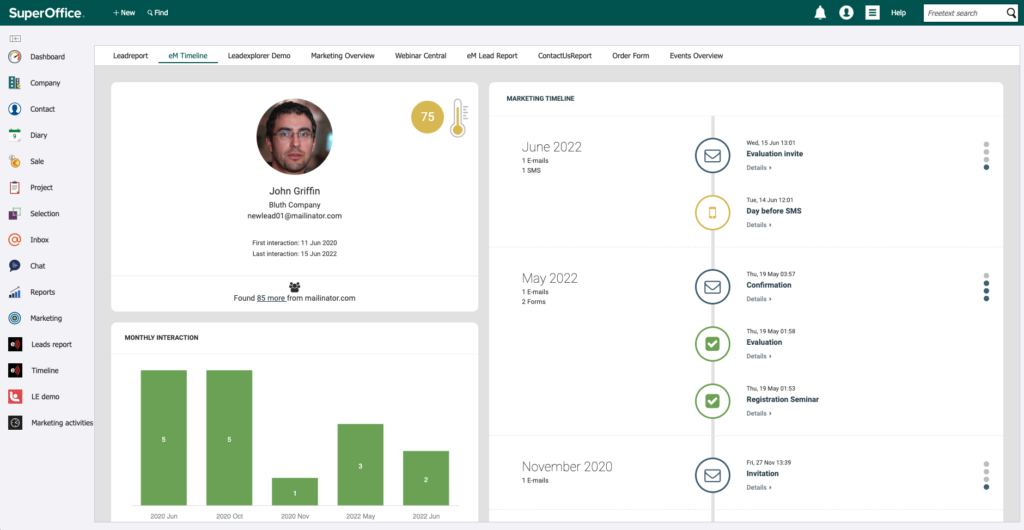Image resolution: width=1024 pixels, height=530 pixels.
Task: Click the 2020 Oct bar in chart
Action: [229, 438]
